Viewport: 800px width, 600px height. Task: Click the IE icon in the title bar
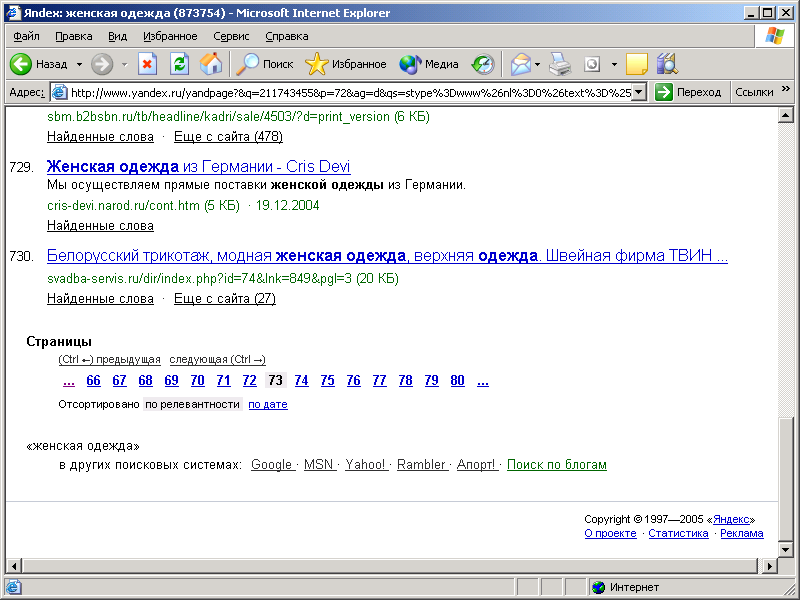coord(12,12)
